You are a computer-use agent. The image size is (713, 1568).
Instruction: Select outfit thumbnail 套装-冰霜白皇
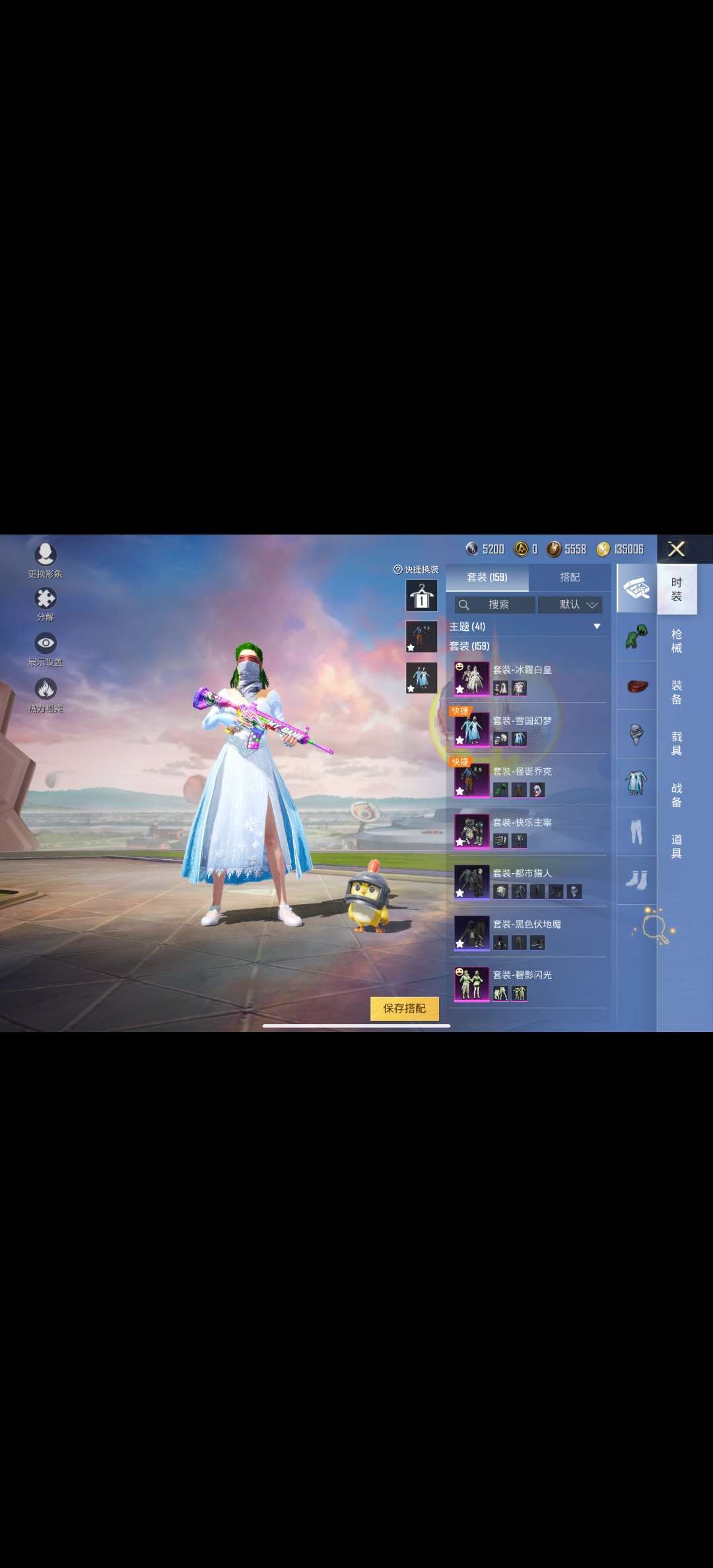point(471,678)
